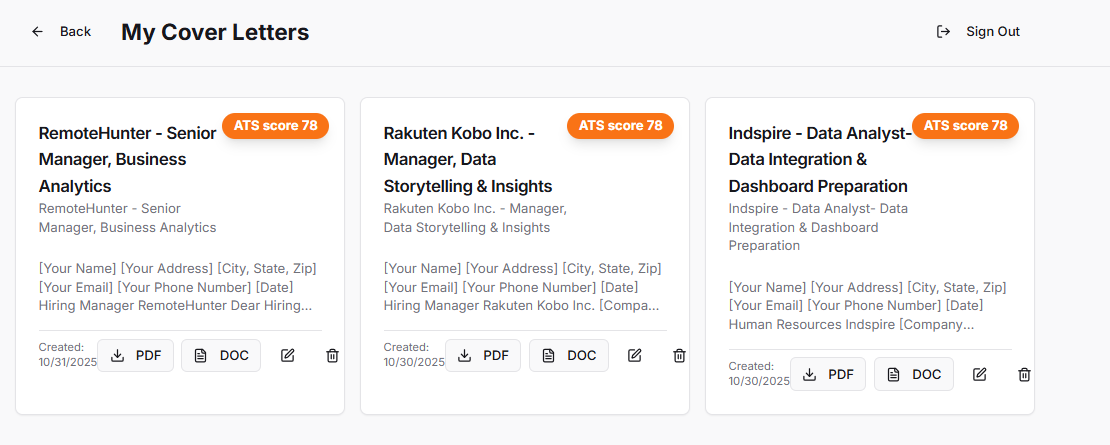Viewport: 1110px width, 445px height.
Task: Edit the RemoteHunter cover letter
Action: (288, 355)
